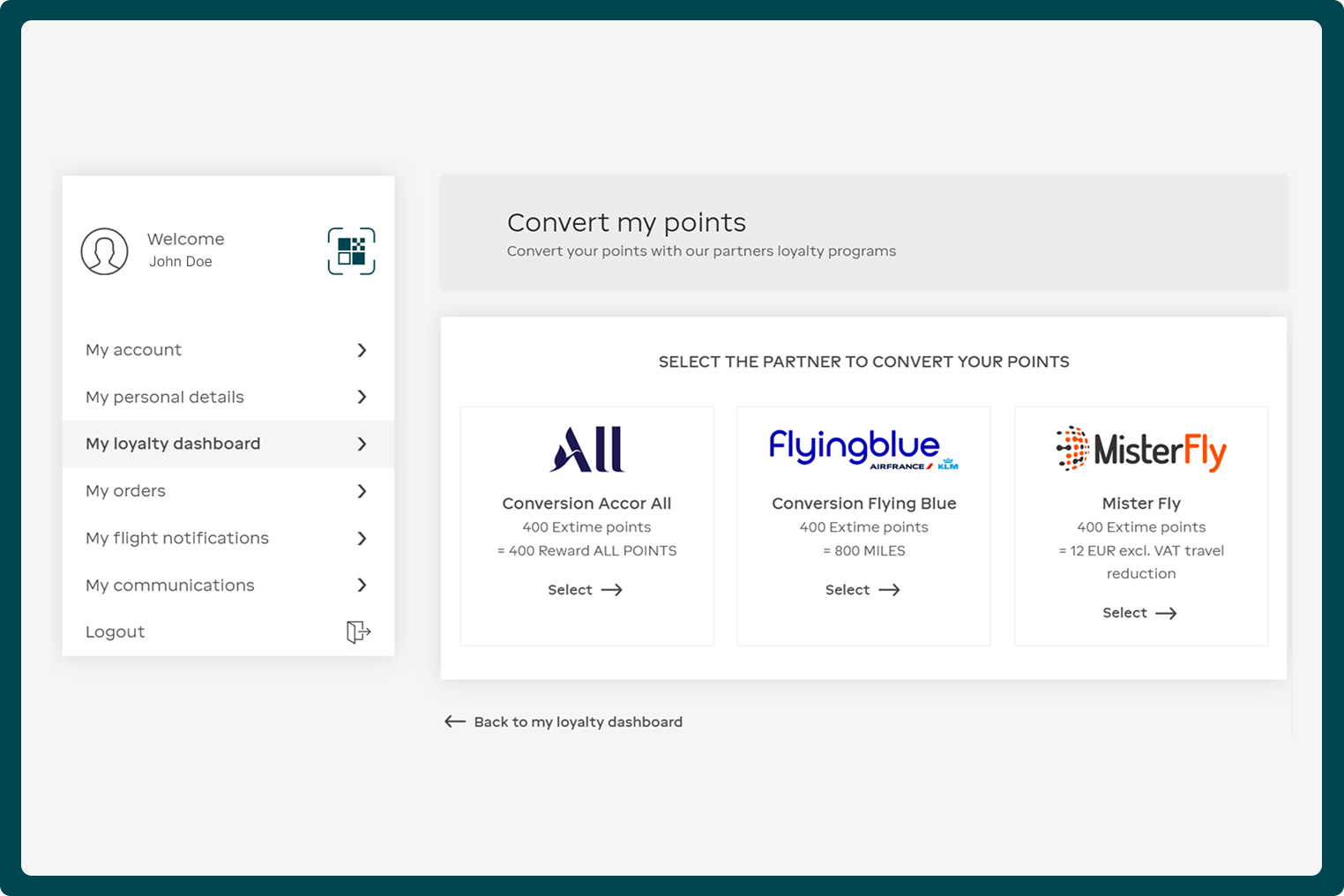Click 'Conversion Flying Blue' title
The image size is (1344, 896).
(864, 504)
